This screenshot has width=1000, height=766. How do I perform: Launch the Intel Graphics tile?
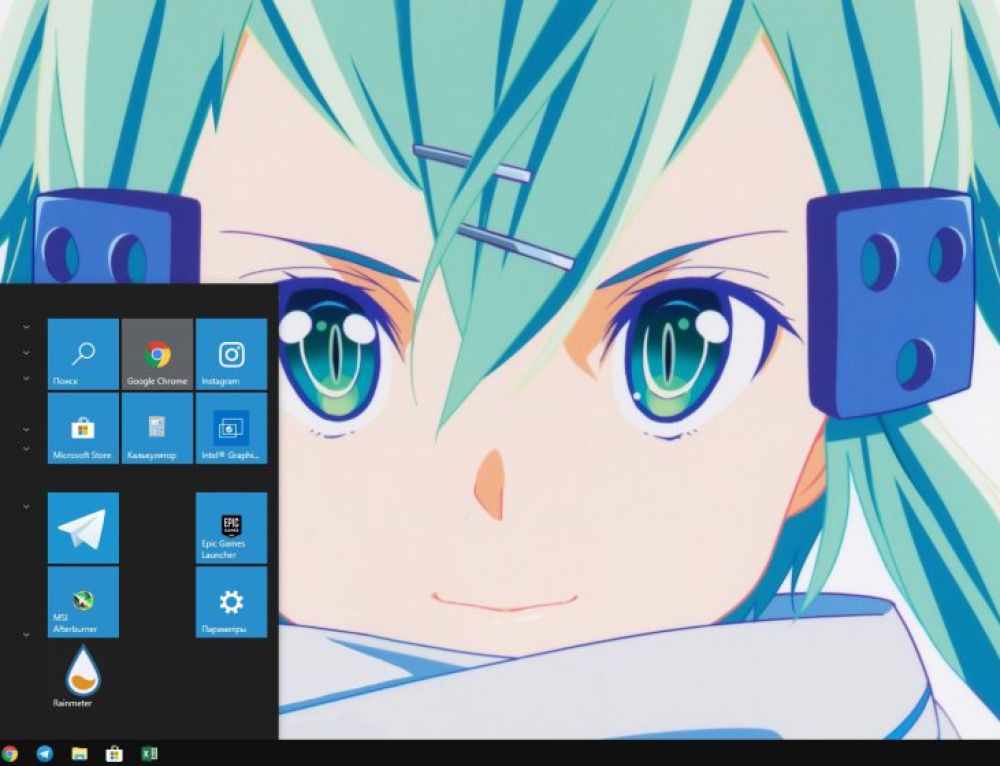point(230,429)
